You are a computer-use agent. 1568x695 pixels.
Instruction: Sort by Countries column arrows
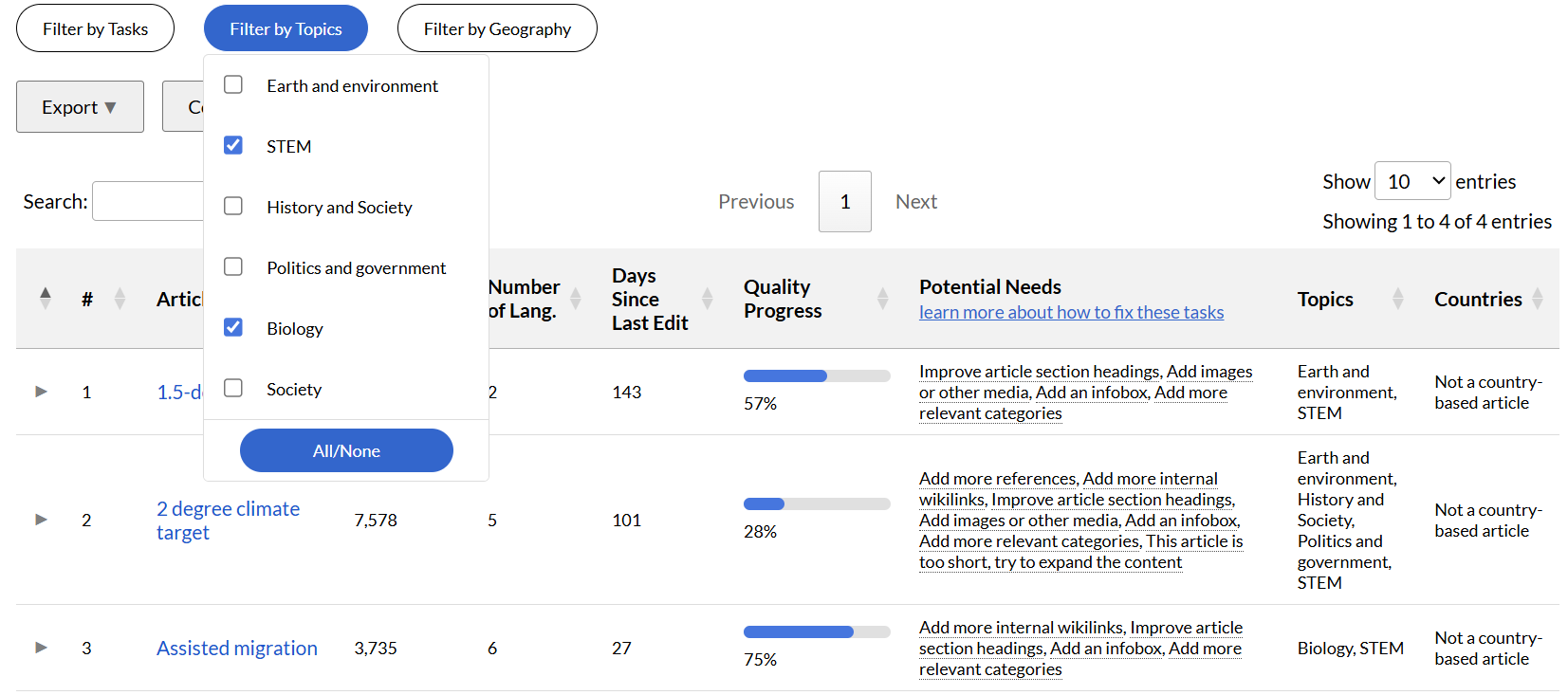pos(1538,299)
